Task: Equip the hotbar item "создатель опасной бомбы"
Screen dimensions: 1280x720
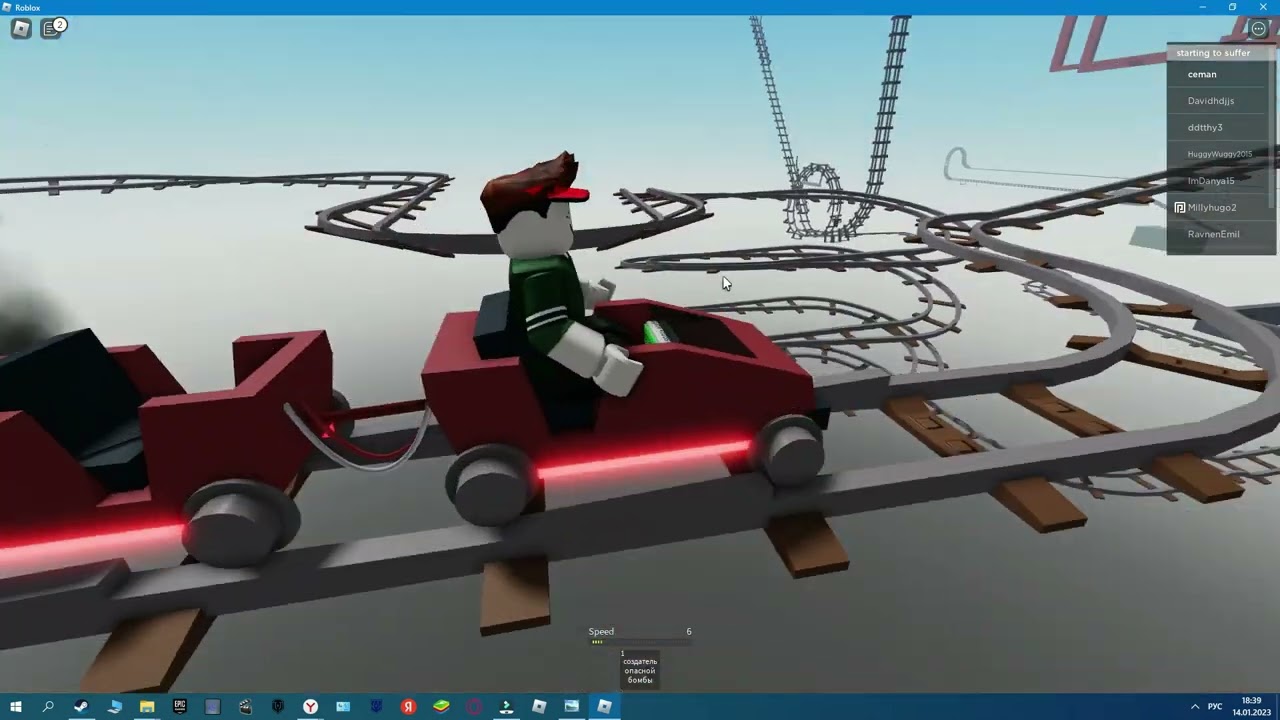Action: (x=640, y=670)
